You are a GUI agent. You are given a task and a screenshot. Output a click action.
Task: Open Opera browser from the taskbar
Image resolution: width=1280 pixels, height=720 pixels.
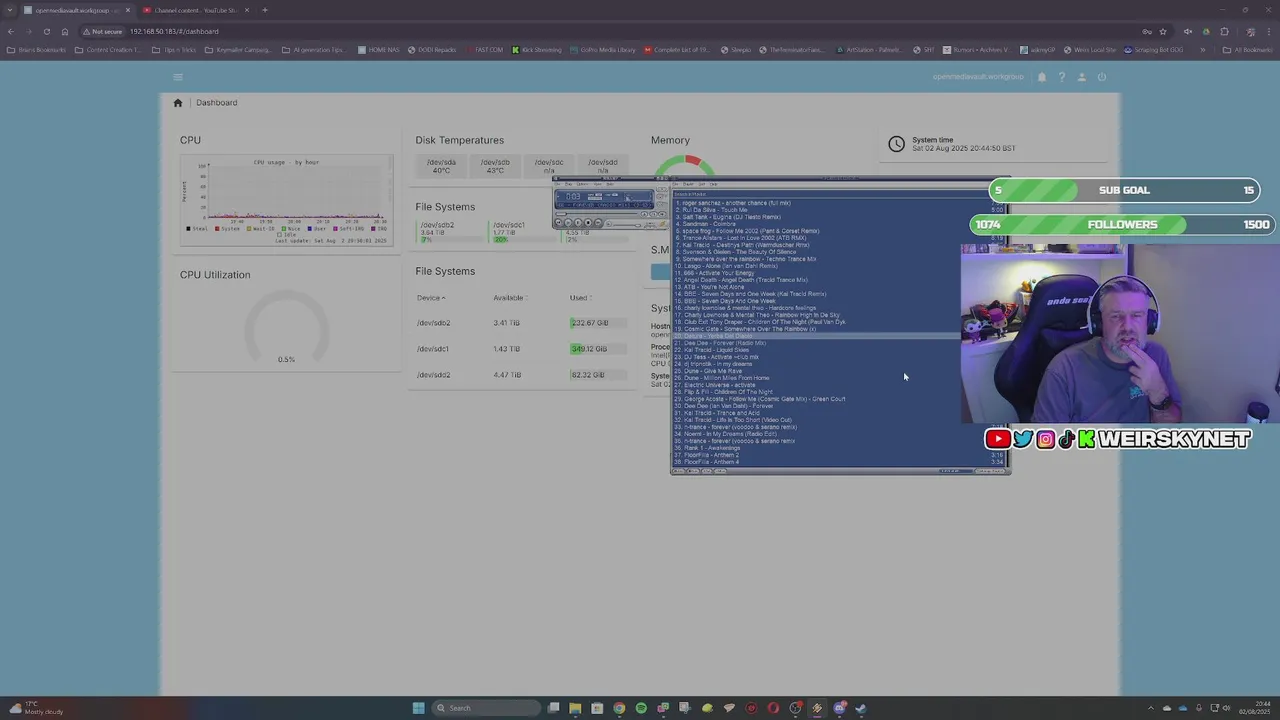(773, 708)
